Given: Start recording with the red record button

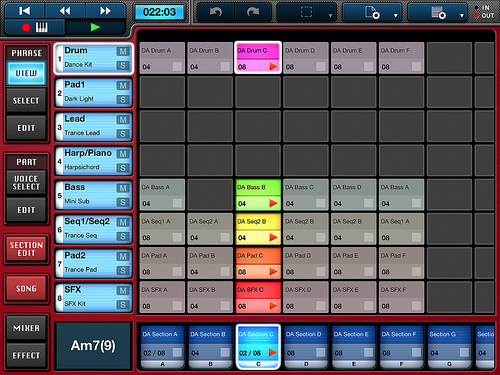Looking at the screenshot, I should pos(26,27).
